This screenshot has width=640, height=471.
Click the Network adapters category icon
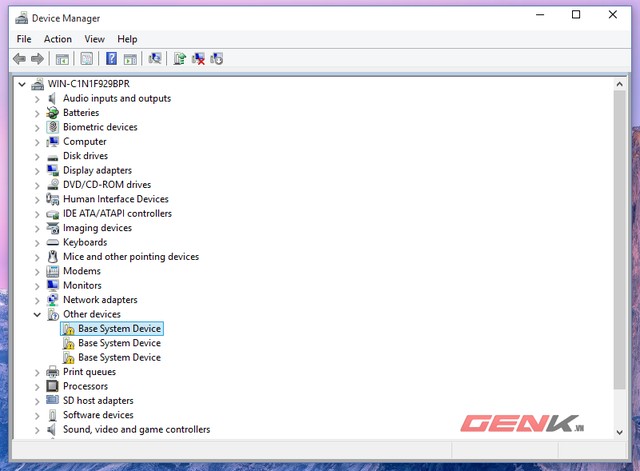(x=53, y=300)
